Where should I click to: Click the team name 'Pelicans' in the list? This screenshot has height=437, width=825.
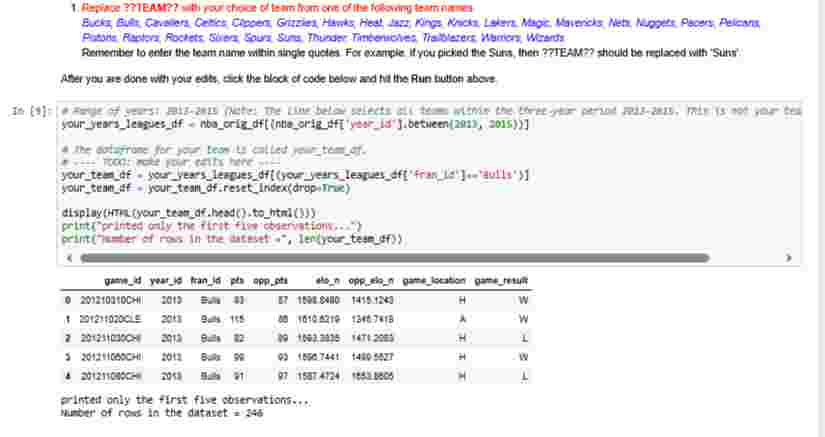click(x=739, y=23)
